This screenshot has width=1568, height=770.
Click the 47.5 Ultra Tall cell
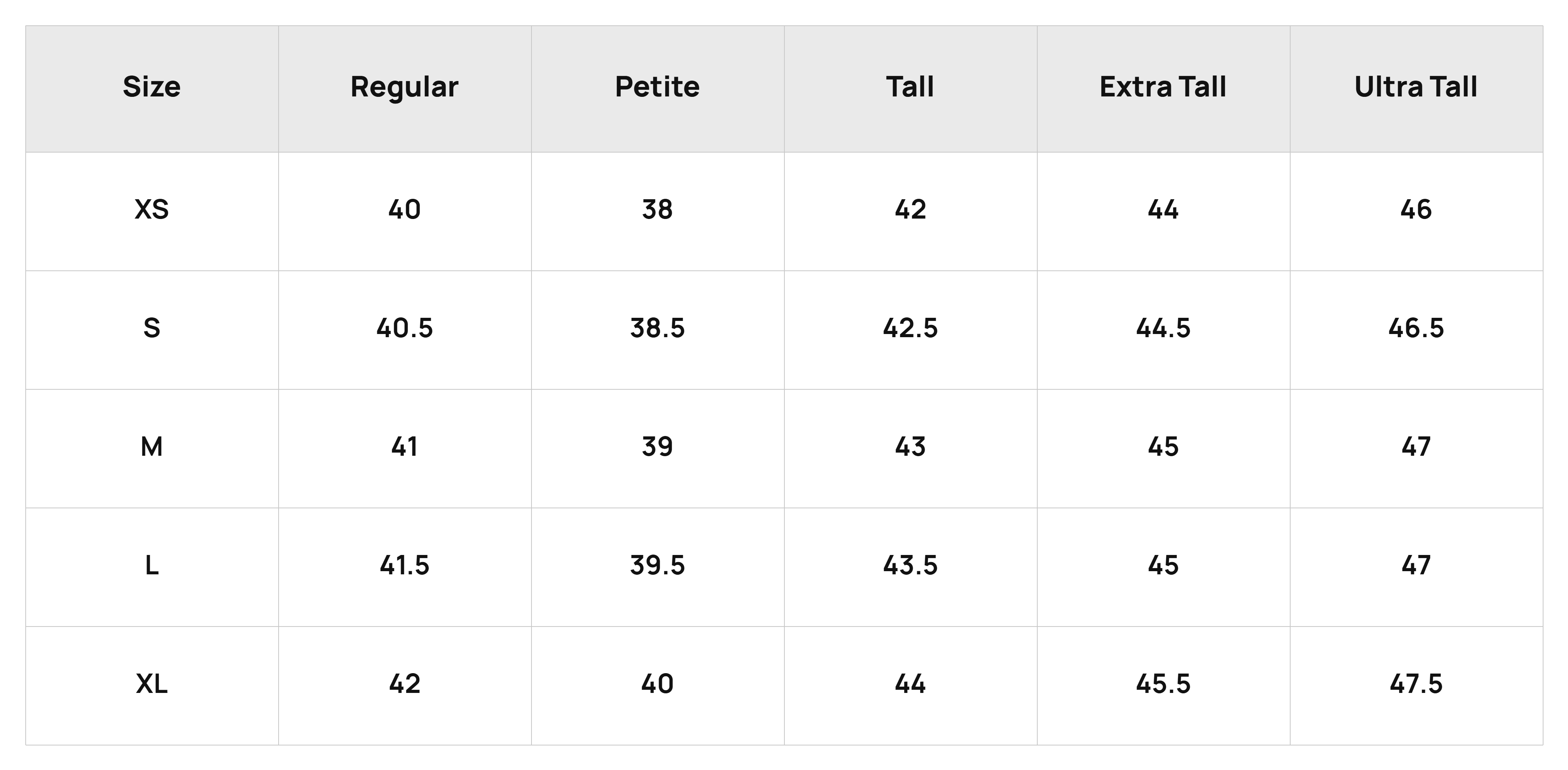click(x=1416, y=686)
